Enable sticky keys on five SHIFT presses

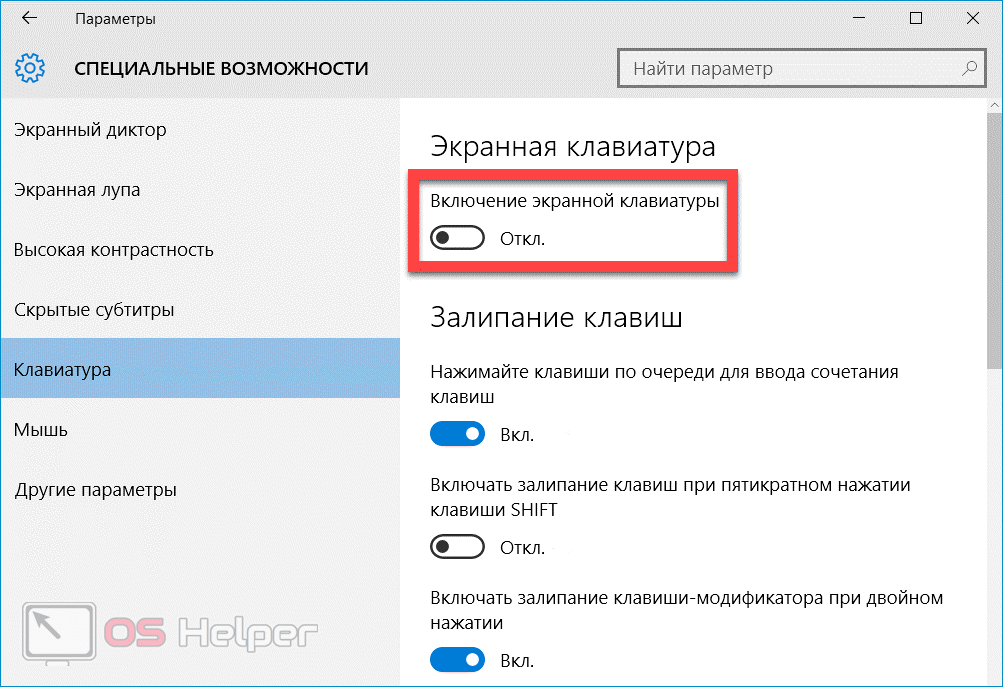457,548
